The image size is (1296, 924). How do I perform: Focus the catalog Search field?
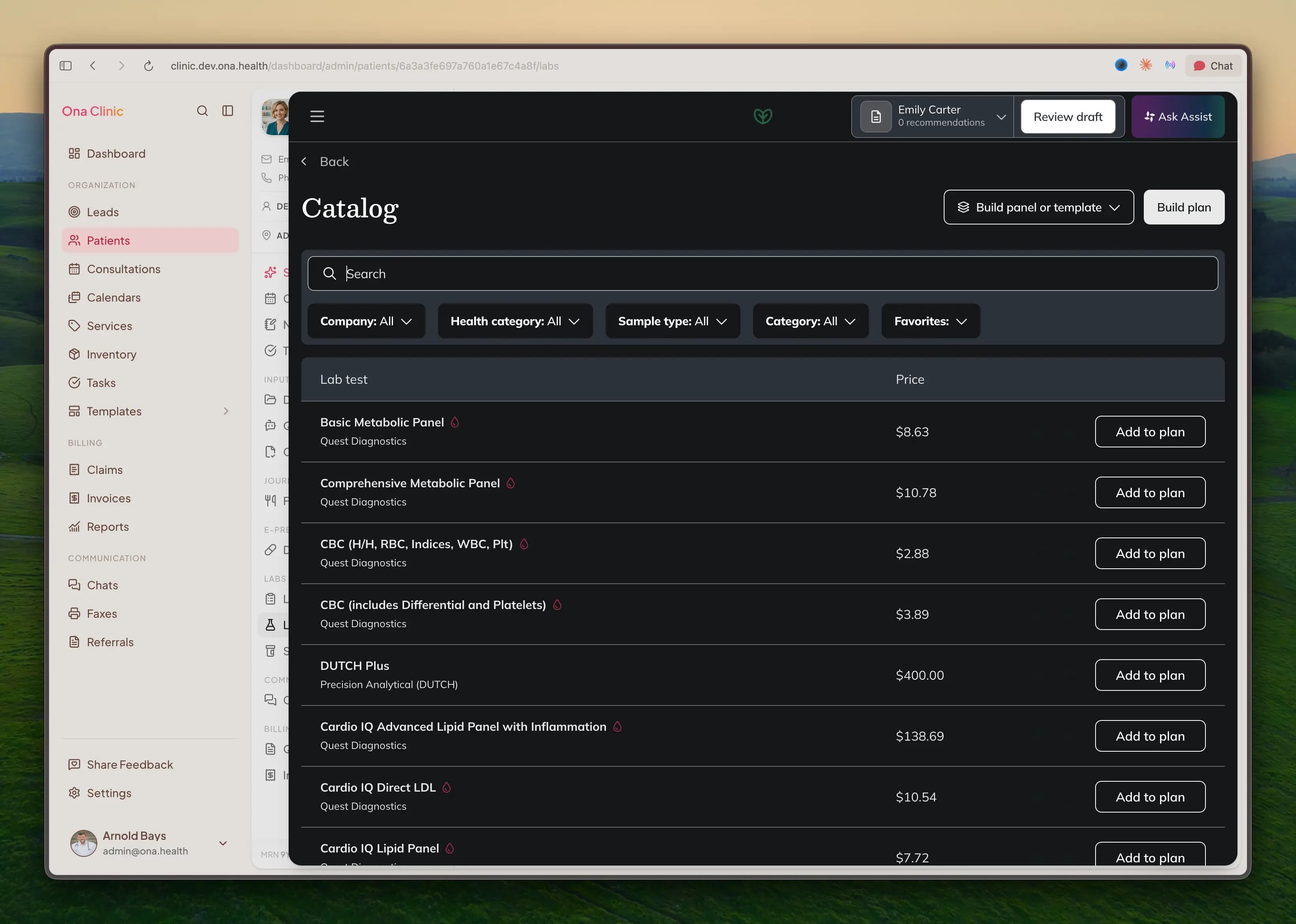point(763,273)
